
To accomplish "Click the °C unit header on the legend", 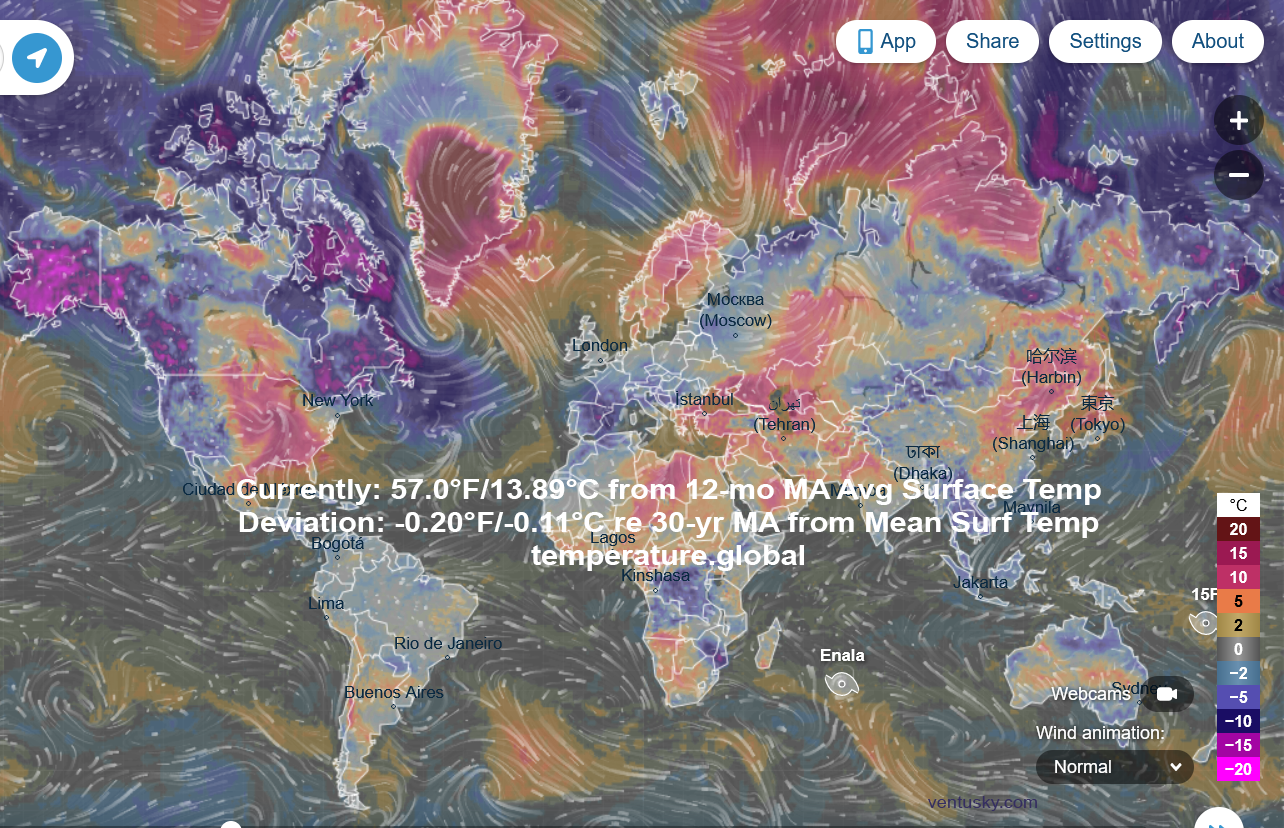I will (1237, 505).
